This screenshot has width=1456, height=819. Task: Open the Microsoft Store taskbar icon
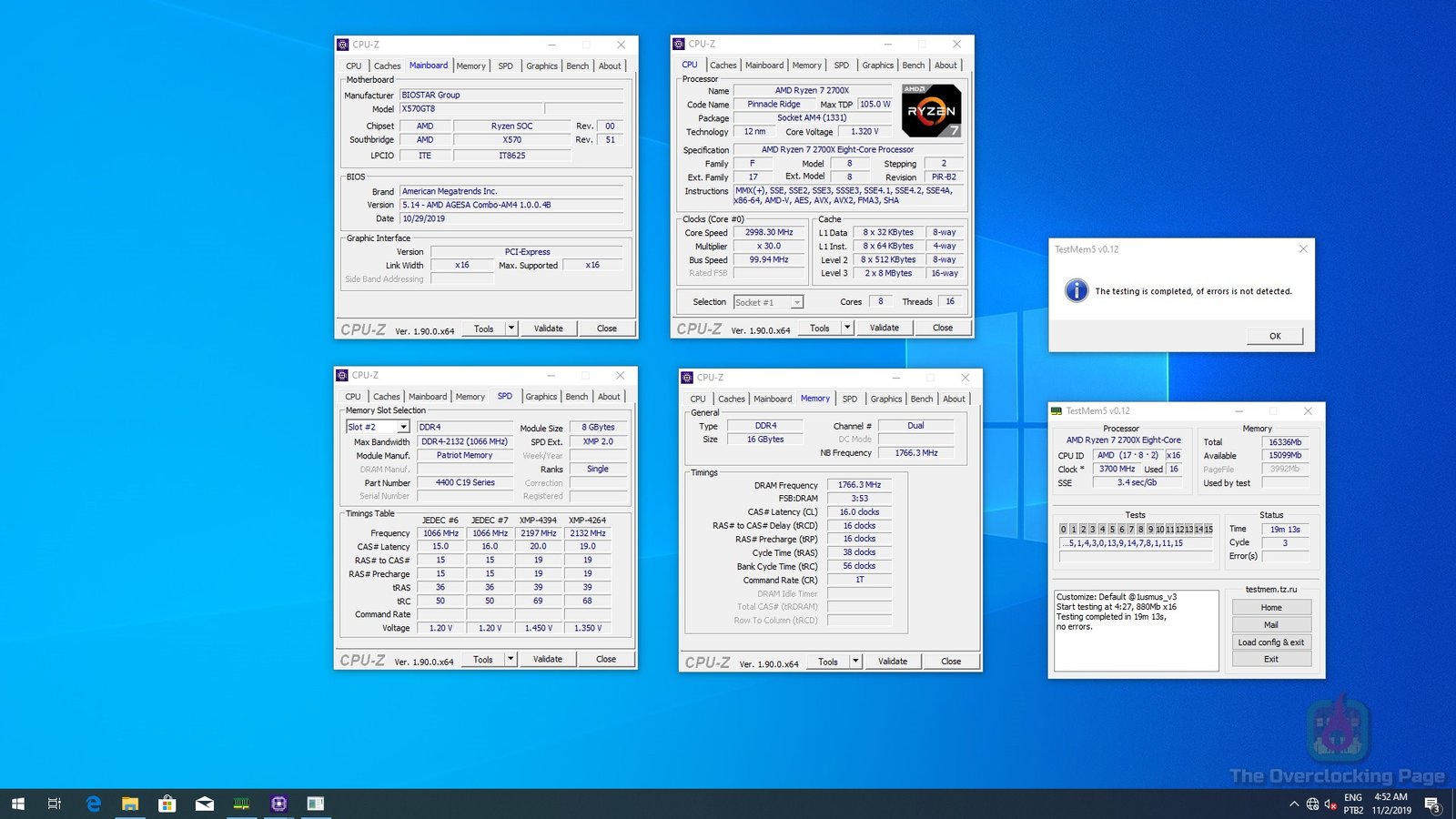point(167,804)
